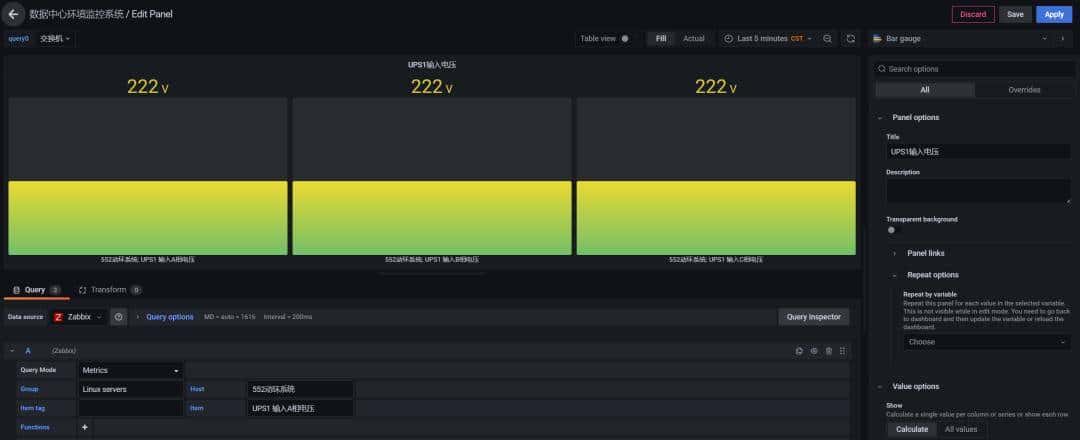Add a function with the plus icon
The width and height of the screenshot is (1080, 440).
[85, 428]
